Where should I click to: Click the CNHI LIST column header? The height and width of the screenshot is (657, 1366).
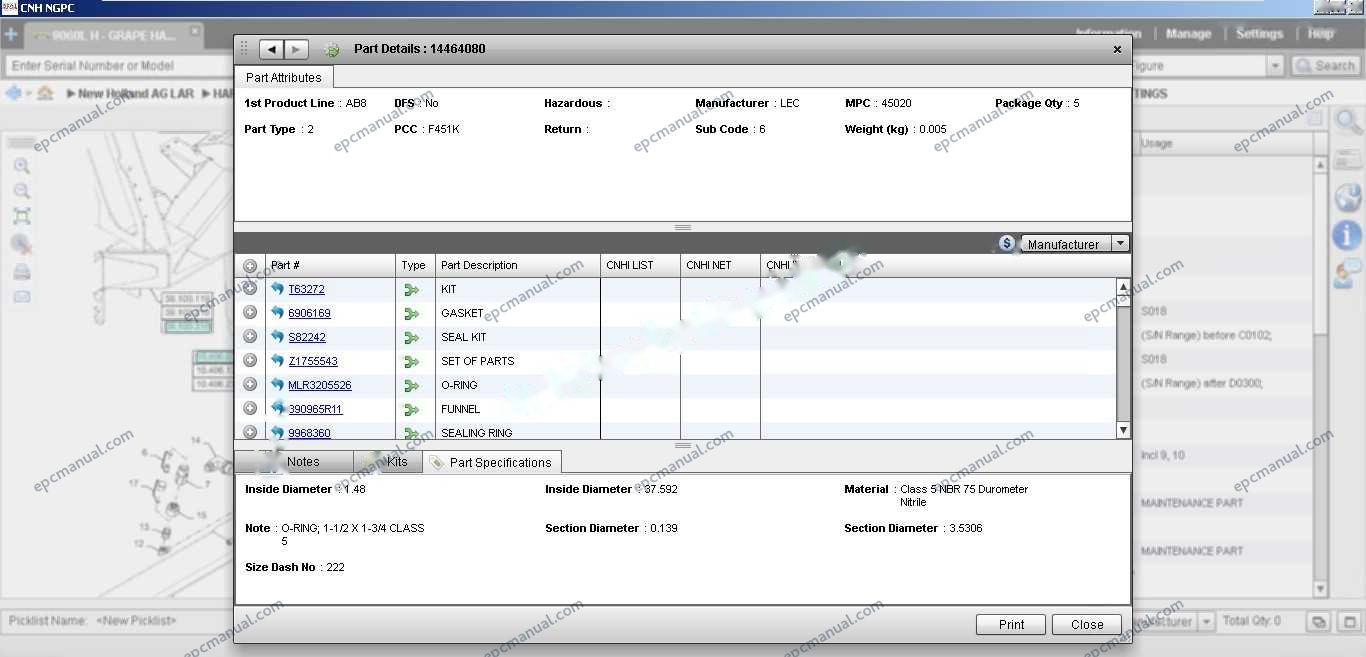point(640,265)
